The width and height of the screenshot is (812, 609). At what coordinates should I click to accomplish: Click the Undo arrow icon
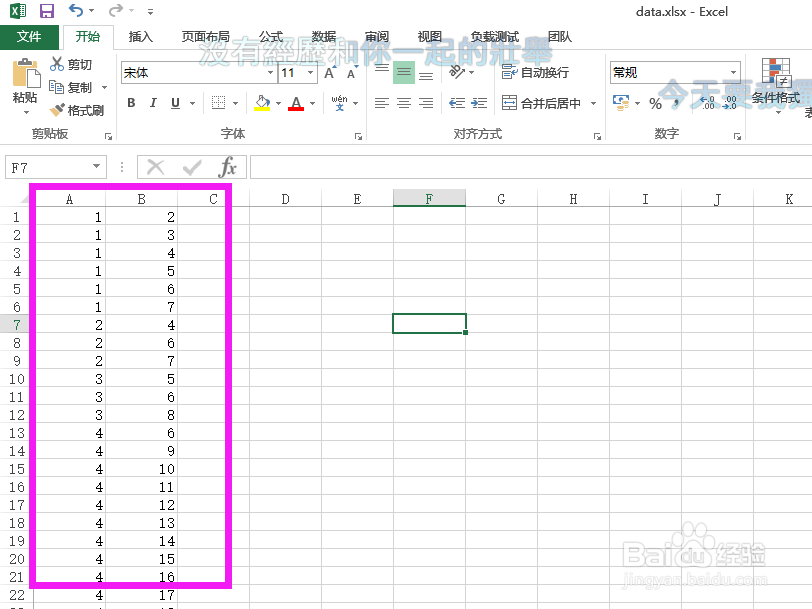(76, 10)
